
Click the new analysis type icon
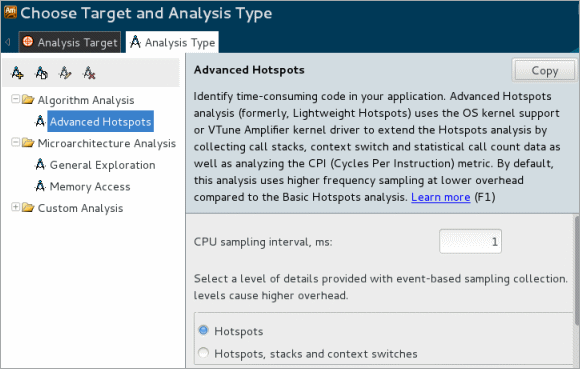coord(17,73)
